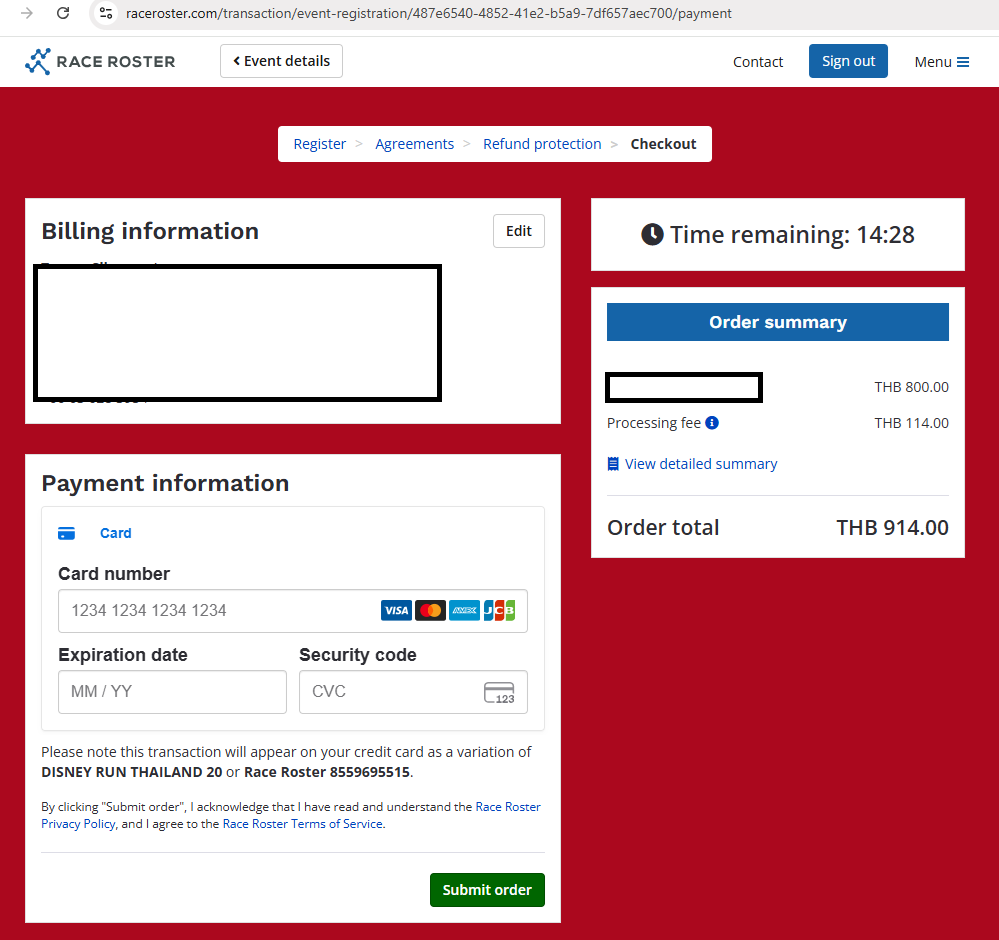
Task: Open the Contact link
Action: 758,62
